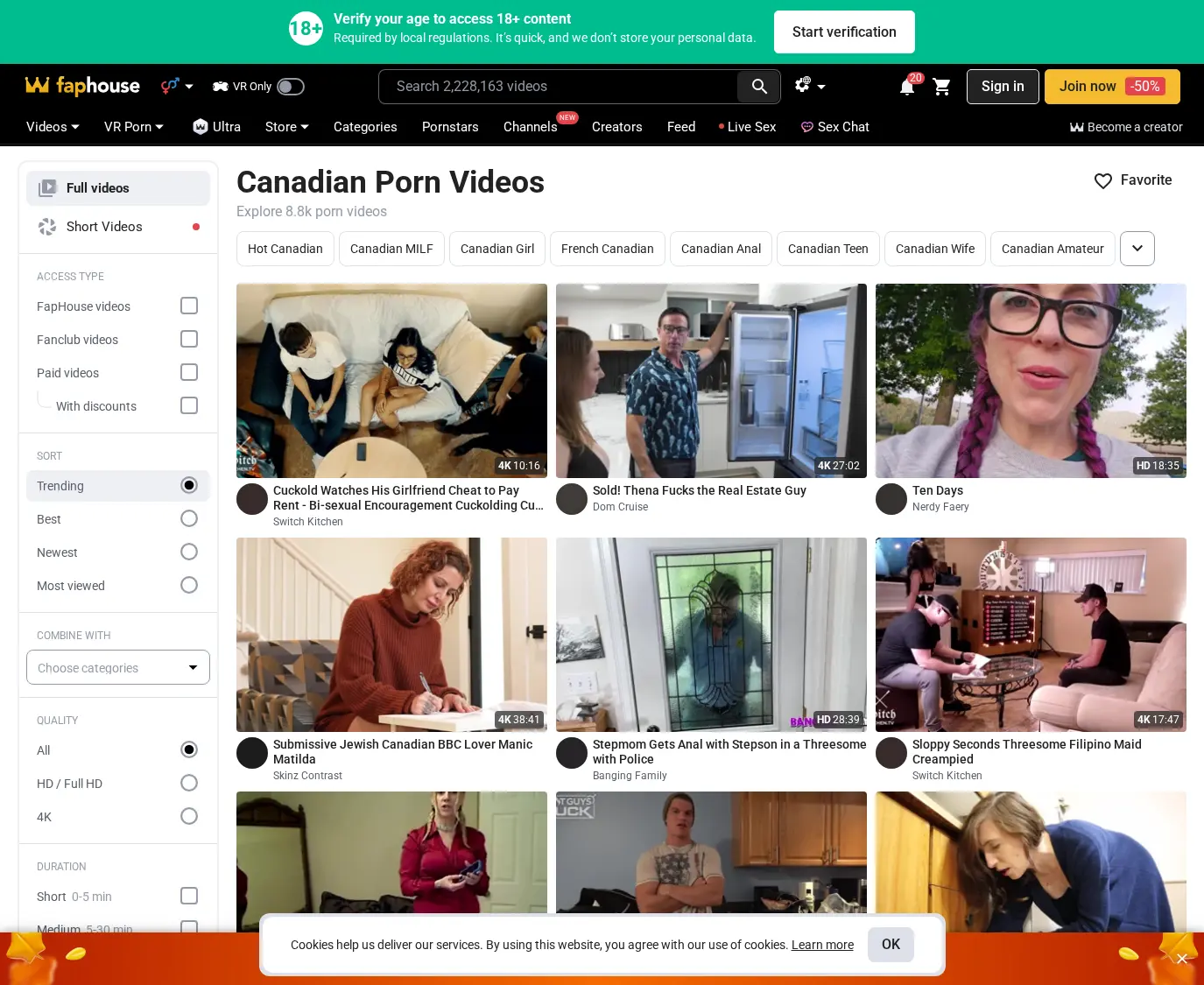
Task: Expand more category tags chevron
Action: point(1137,249)
